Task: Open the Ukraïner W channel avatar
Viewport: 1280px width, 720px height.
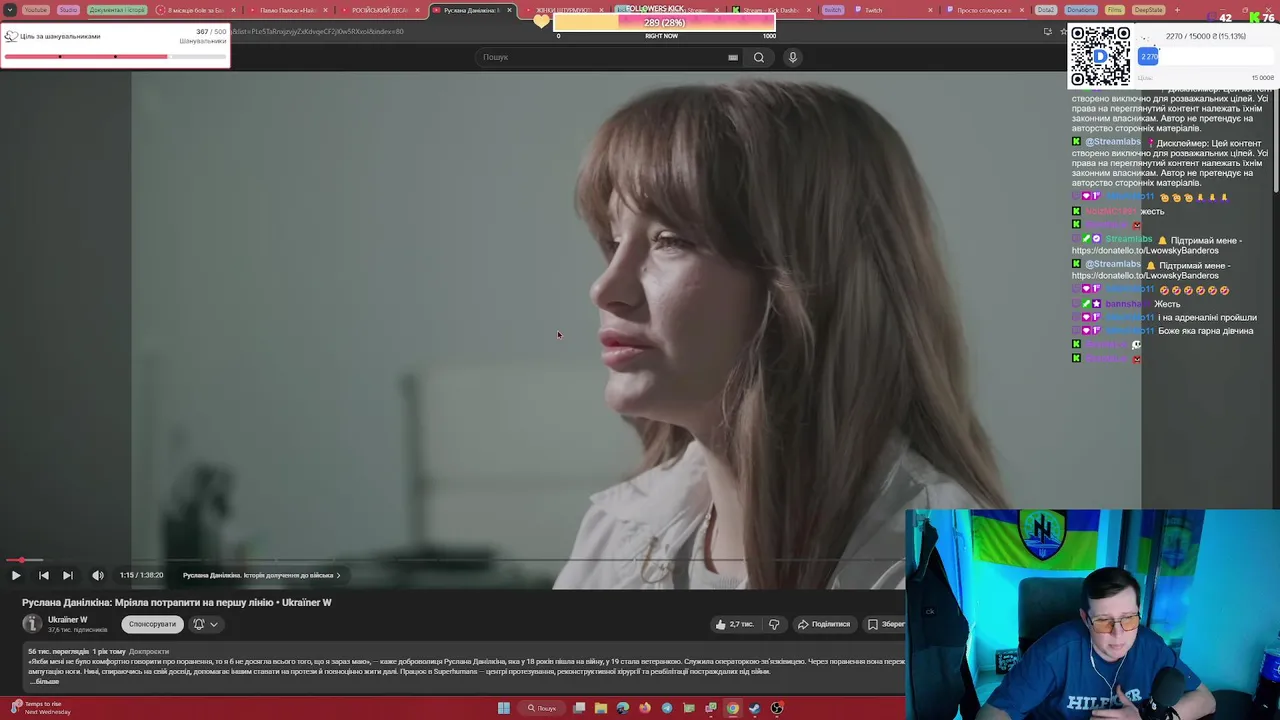Action: point(32,624)
